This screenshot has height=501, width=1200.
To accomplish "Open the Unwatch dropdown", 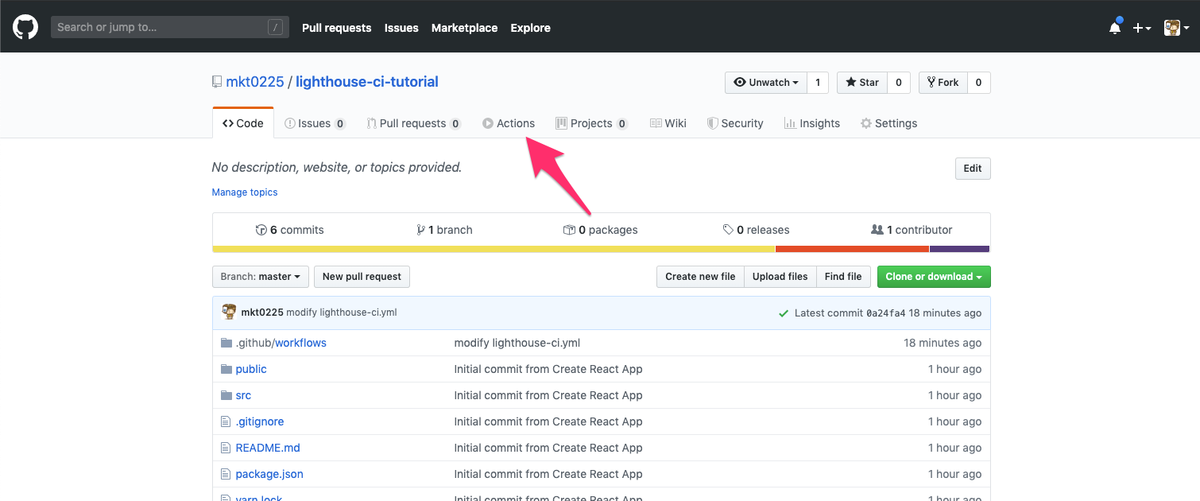I will coord(765,82).
